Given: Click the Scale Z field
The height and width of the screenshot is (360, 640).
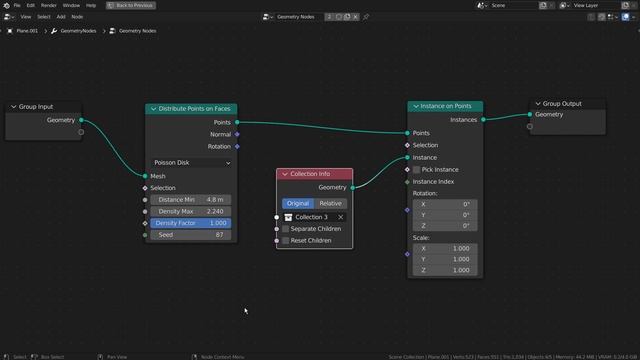Looking at the screenshot, I should [x=445, y=270].
